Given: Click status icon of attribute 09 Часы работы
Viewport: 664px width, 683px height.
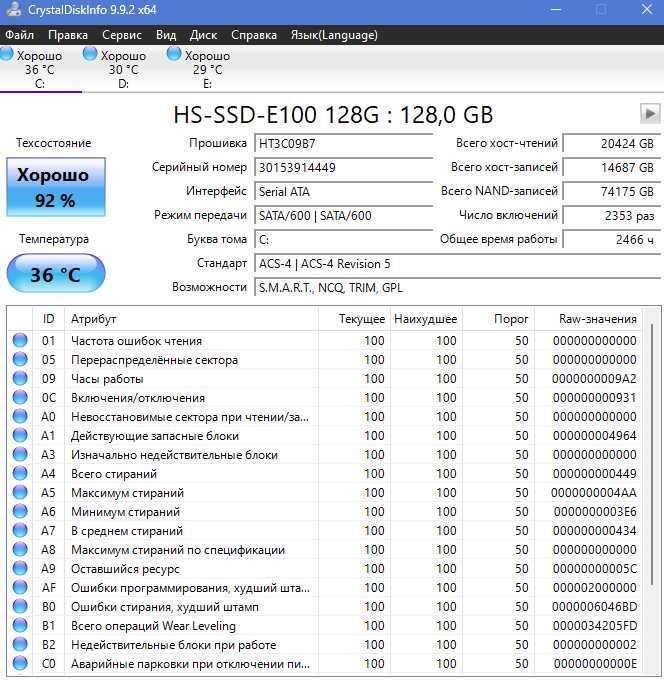Looking at the screenshot, I should click(x=20, y=379).
